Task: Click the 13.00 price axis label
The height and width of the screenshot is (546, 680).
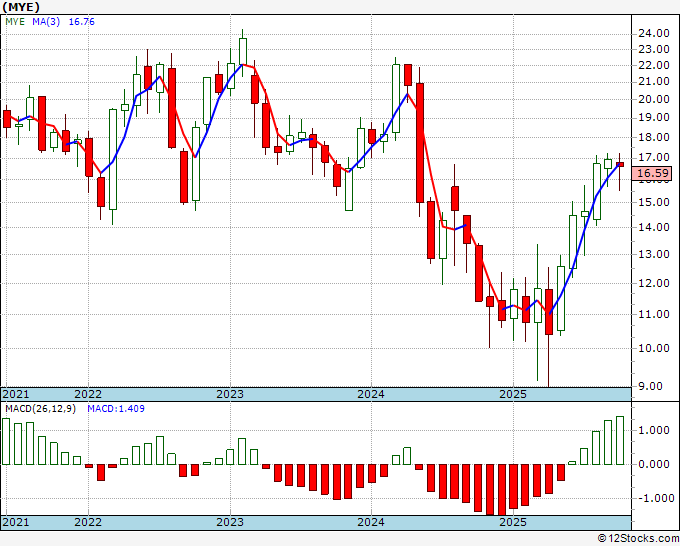Action: tap(654, 254)
